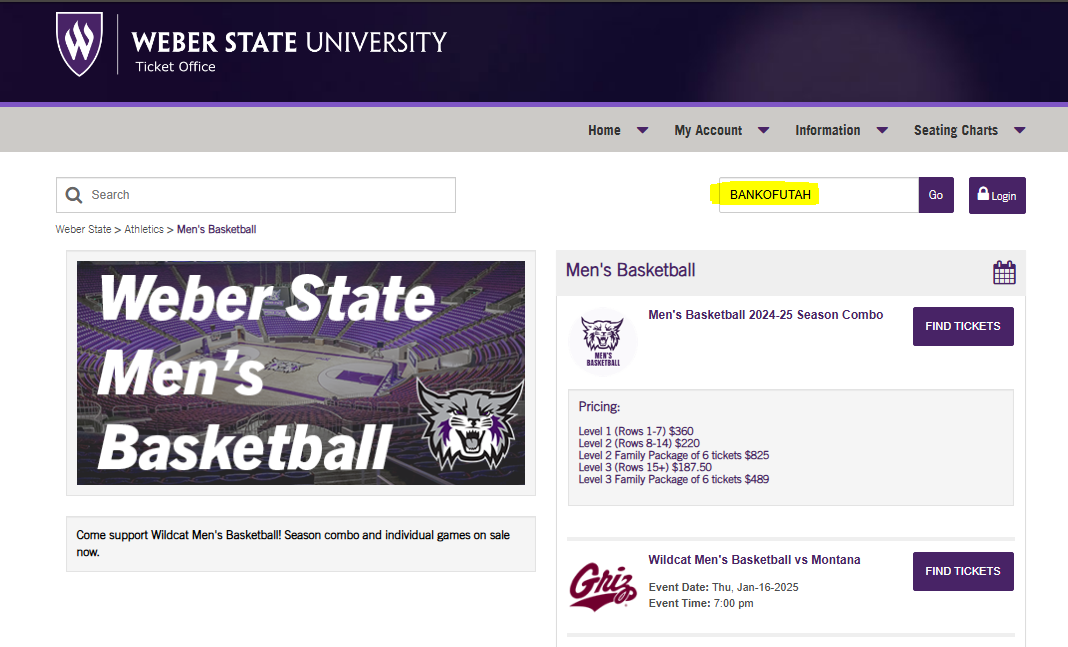
Task: Select the 'Level 3 (Rows 15+) $187.50' text
Action: 645,467
